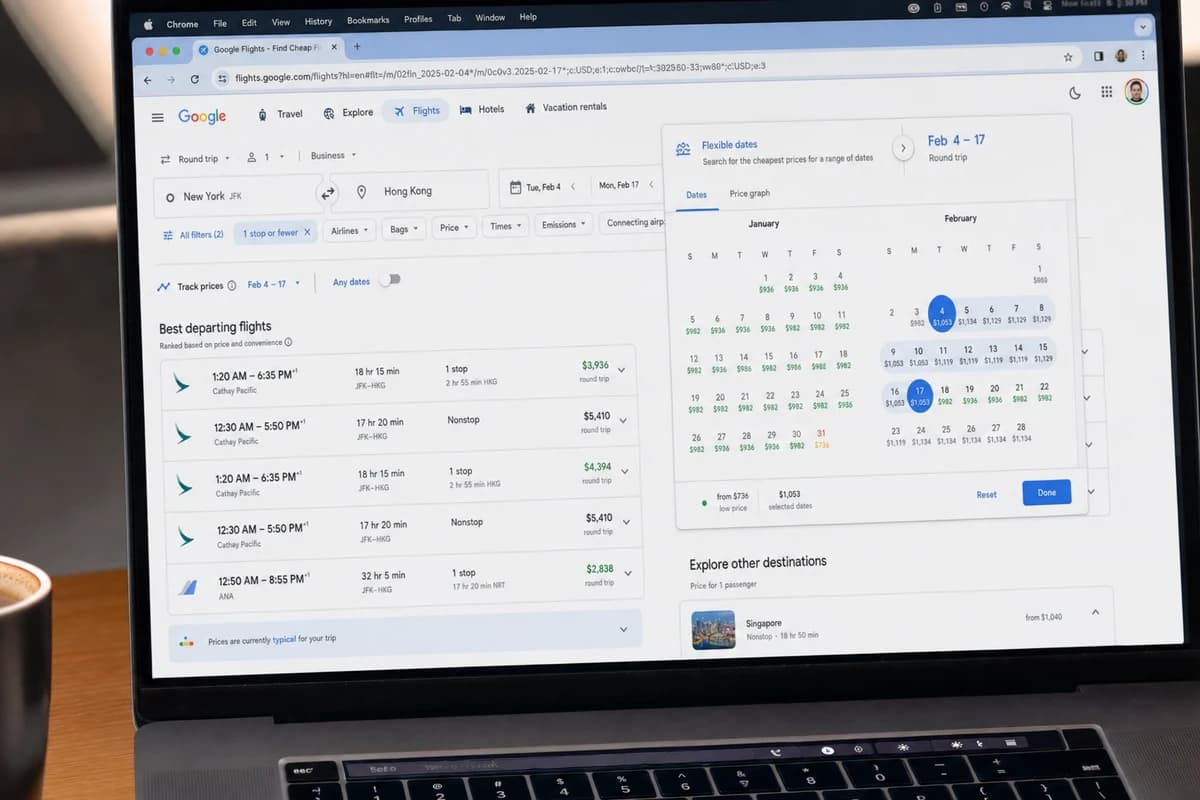
Task: Click the Flexible dates next arrow
Action: (902, 148)
